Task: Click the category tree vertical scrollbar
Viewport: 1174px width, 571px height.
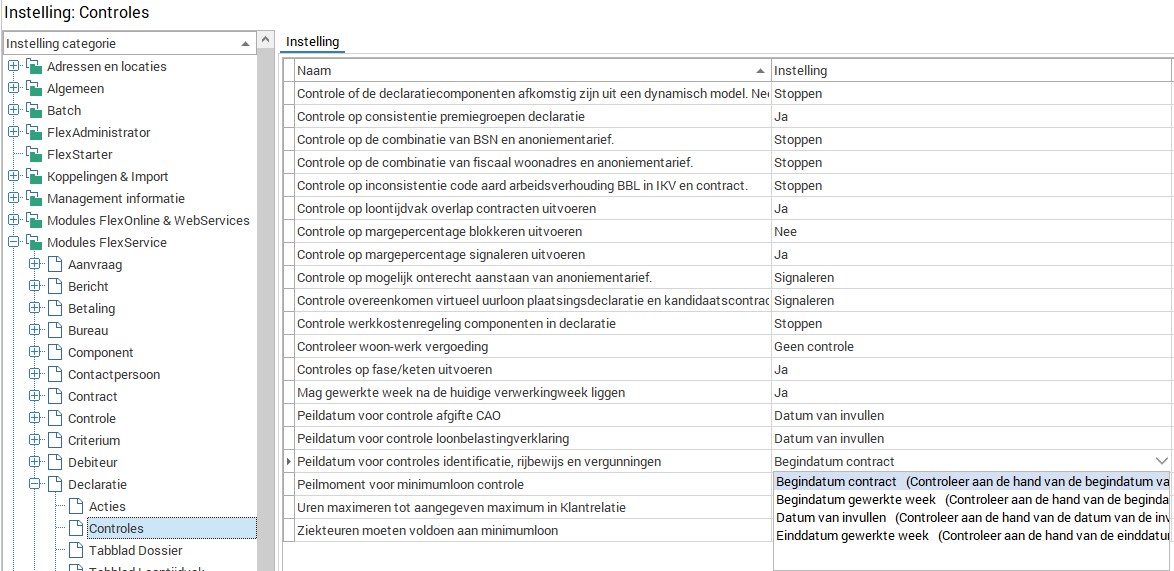Action: pyautogui.click(x=266, y=300)
